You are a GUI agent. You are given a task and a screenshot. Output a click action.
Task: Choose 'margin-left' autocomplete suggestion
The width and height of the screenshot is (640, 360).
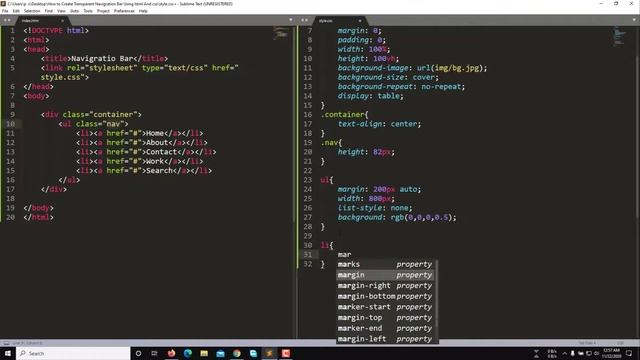384,339
